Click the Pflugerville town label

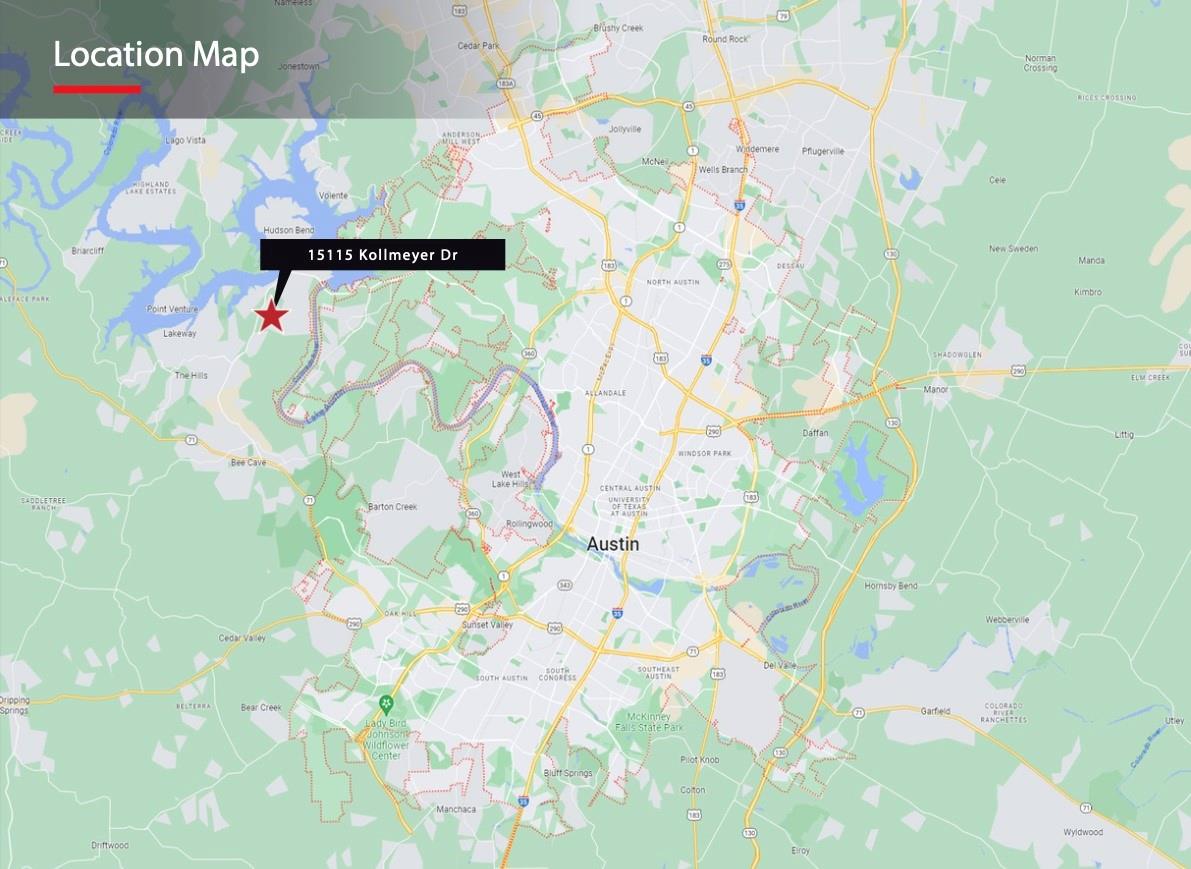point(823,151)
